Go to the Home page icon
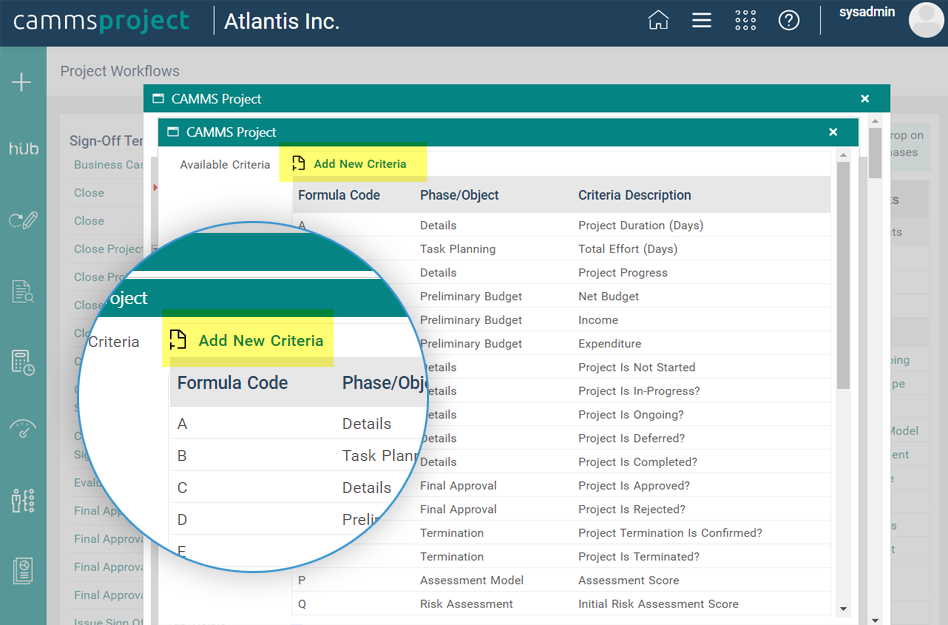The width and height of the screenshot is (948, 625). pyautogui.click(x=658, y=20)
